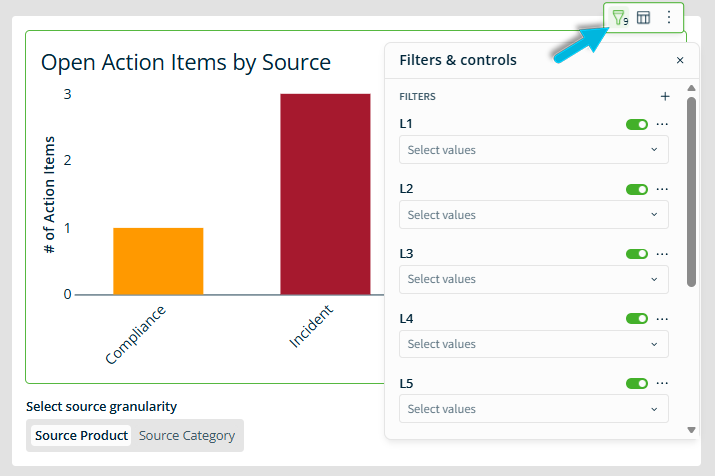Open more options for L1 filter
The width and height of the screenshot is (715, 476).
(662, 124)
